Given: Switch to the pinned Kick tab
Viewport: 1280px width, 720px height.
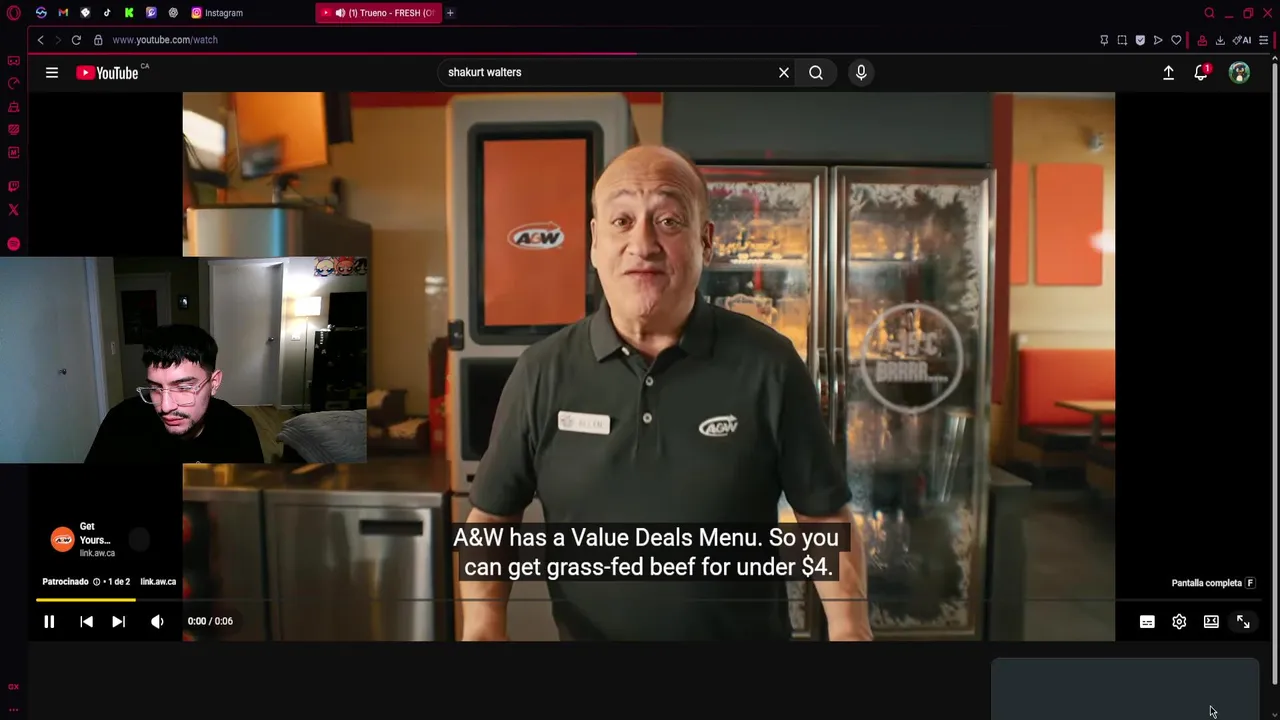Looking at the screenshot, I should pyautogui.click(x=129, y=13).
